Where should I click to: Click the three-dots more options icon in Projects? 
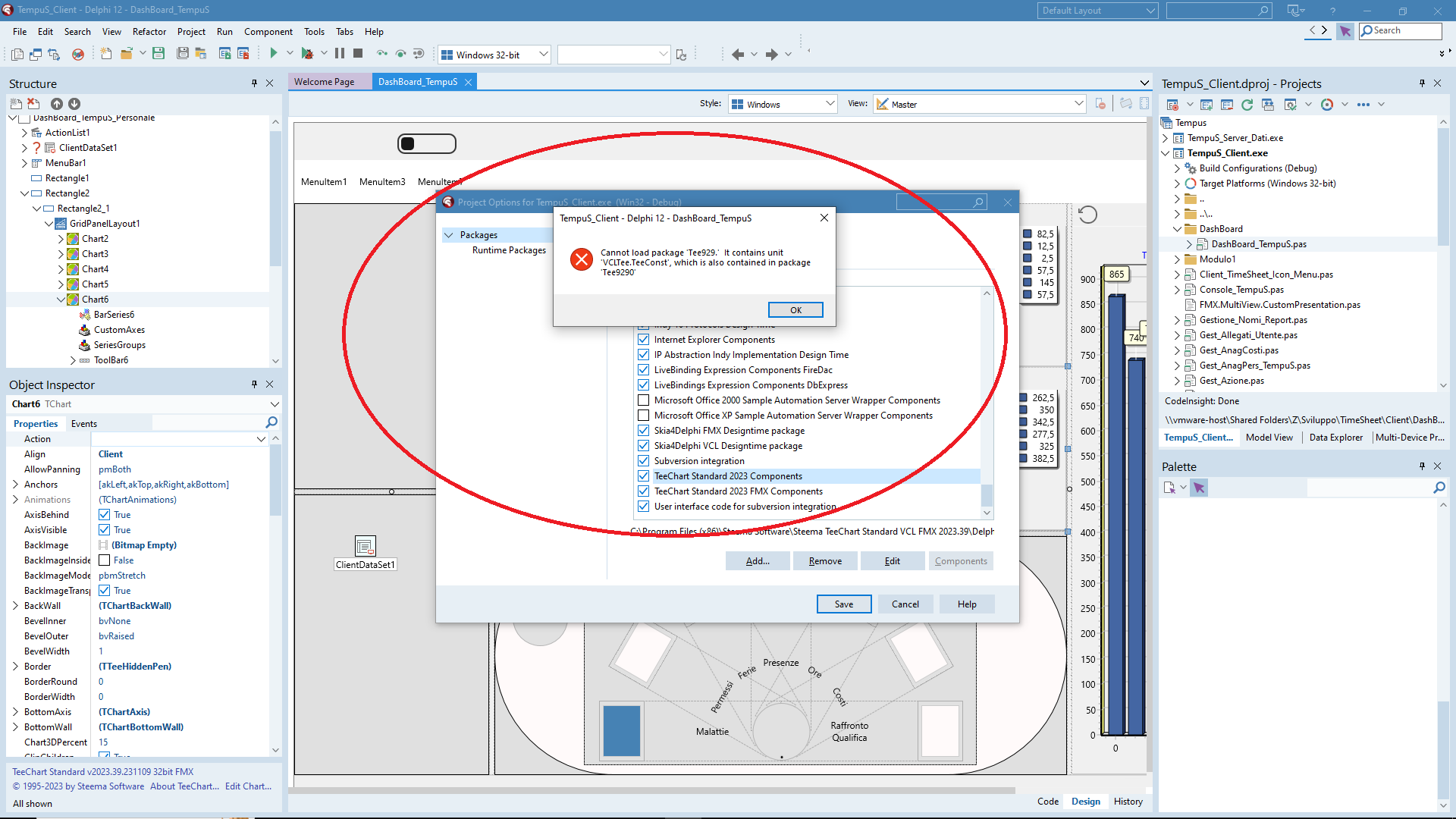[x=1363, y=105]
